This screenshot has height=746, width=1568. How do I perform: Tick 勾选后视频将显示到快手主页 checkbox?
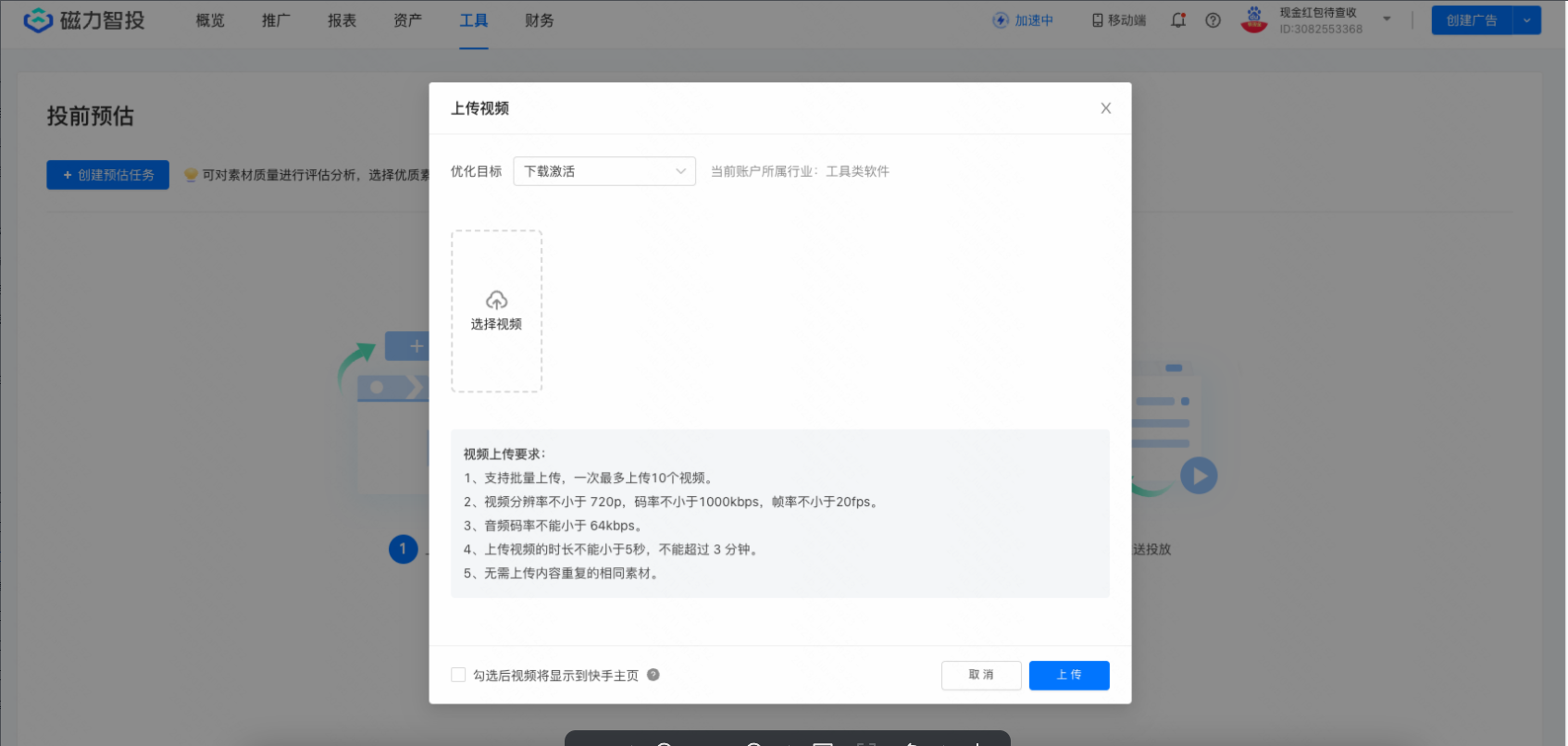click(458, 675)
